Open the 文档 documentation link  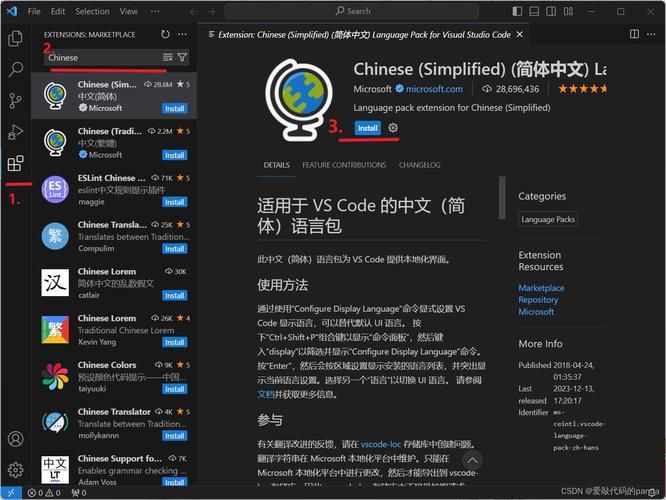pyautogui.click(x=265, y=394)
